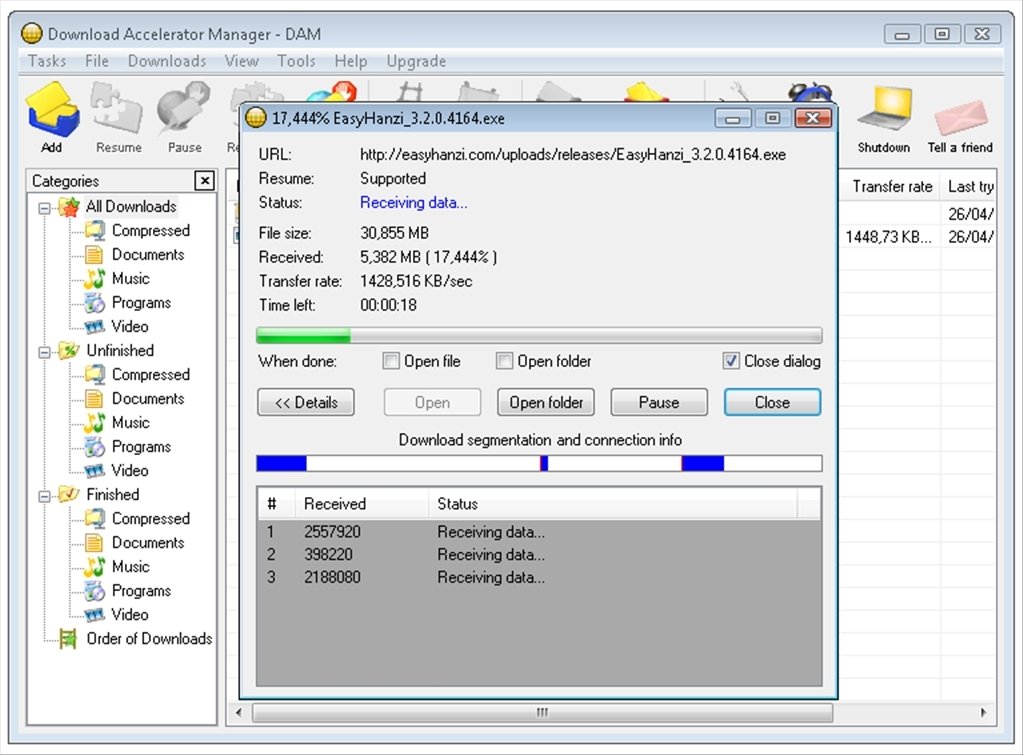This screenshot has width=1023, height=755.
Task: Select the Finished category
Action: (x=113, y=495)
